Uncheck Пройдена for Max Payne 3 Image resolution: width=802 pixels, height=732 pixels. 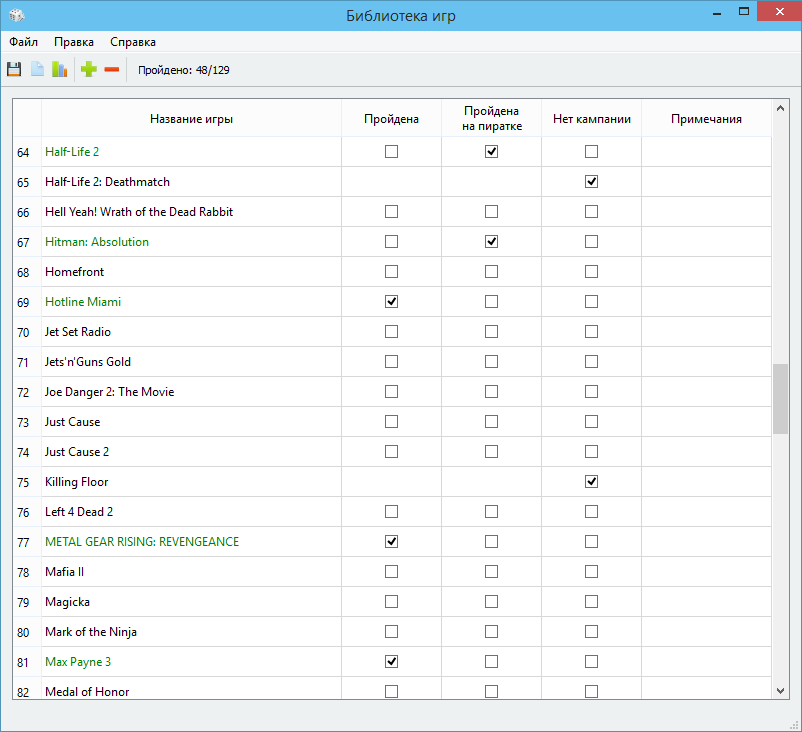(x=391, y=661)
